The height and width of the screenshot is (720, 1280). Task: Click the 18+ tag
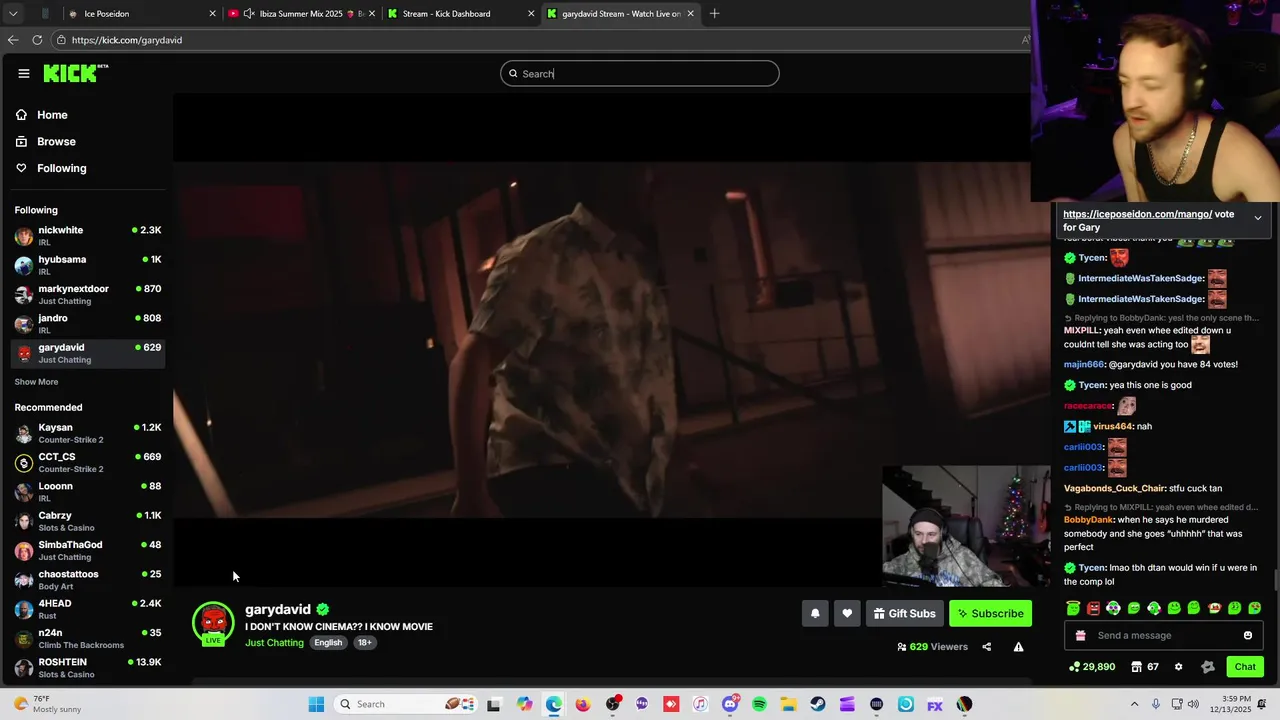(365, 642)
